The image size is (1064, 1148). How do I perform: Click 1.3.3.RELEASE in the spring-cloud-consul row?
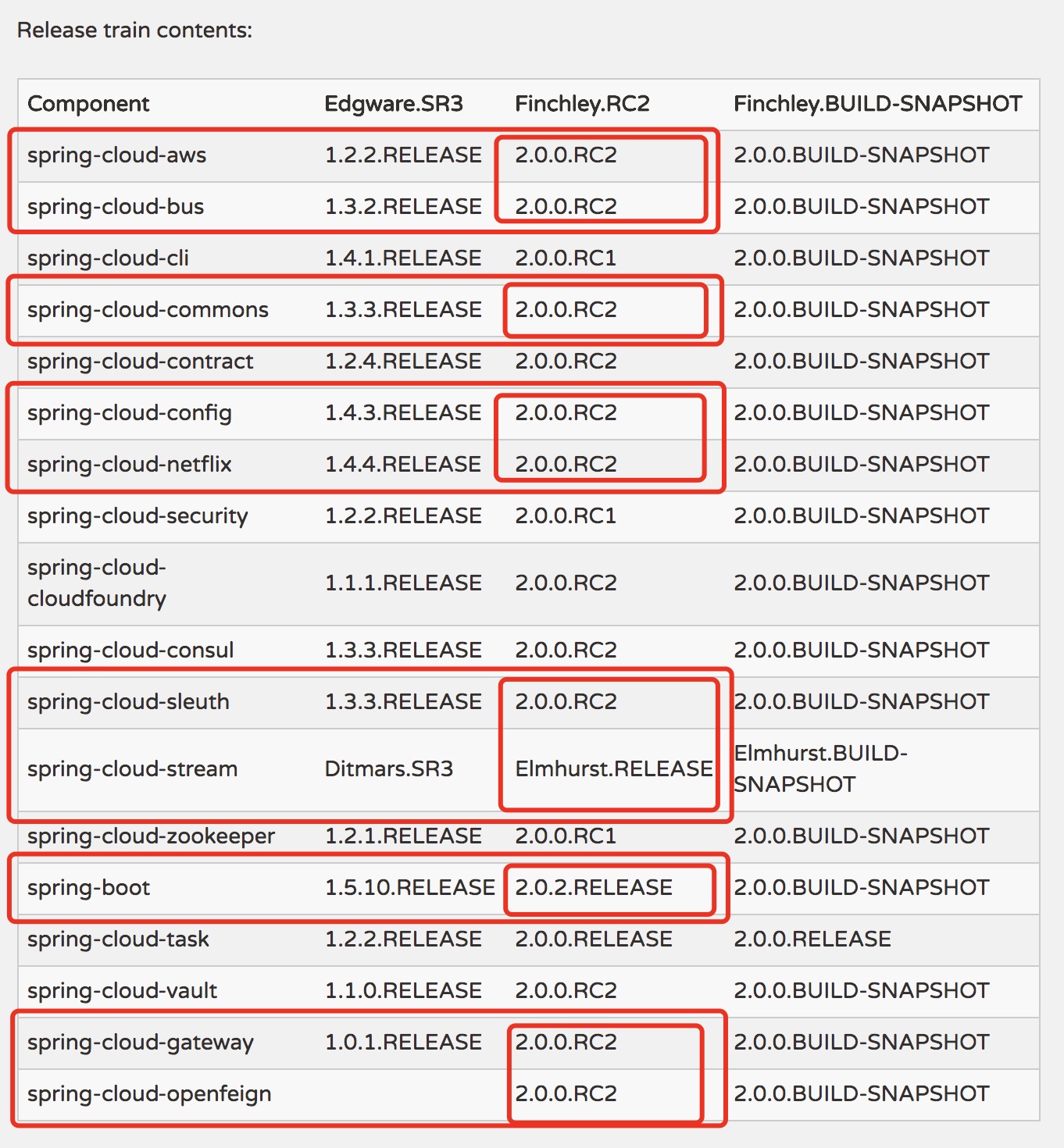click(x=403, y=651)
